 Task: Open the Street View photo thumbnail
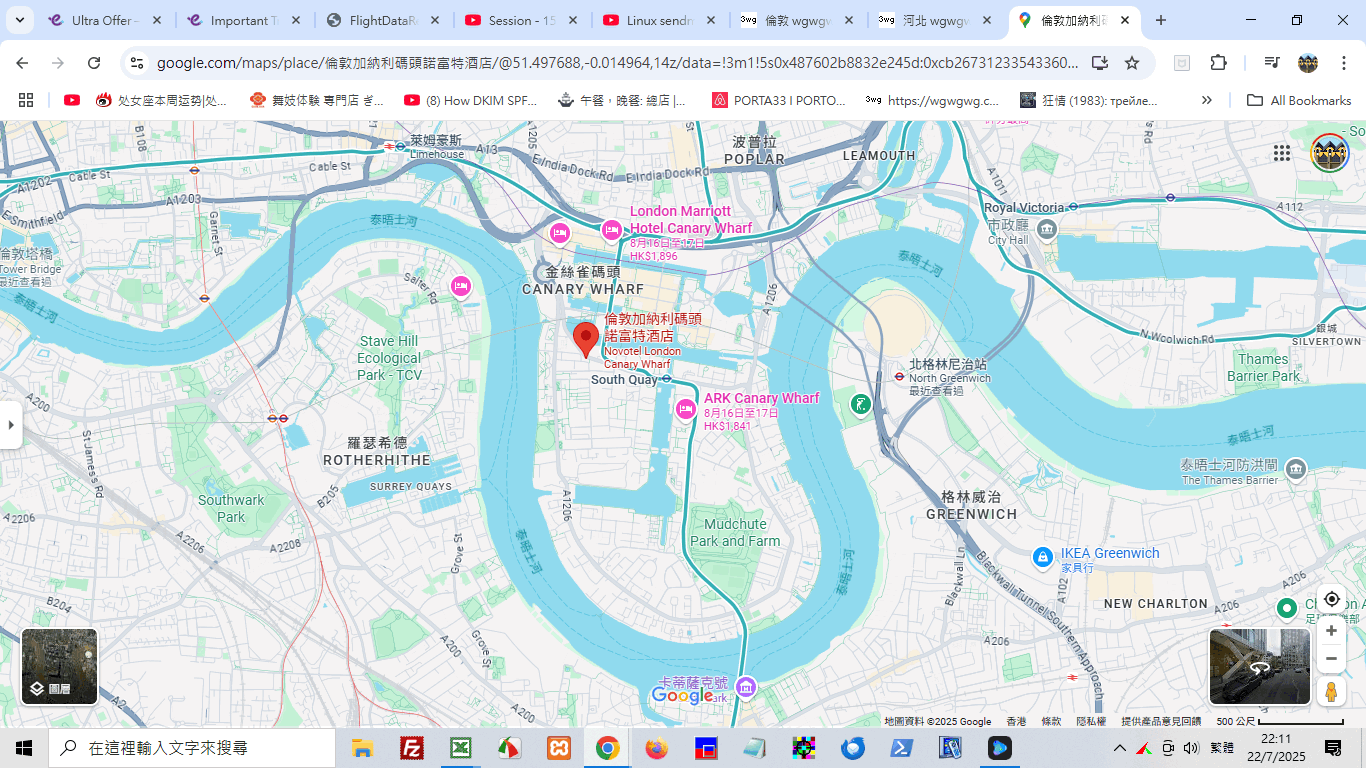click(1259, 666)
